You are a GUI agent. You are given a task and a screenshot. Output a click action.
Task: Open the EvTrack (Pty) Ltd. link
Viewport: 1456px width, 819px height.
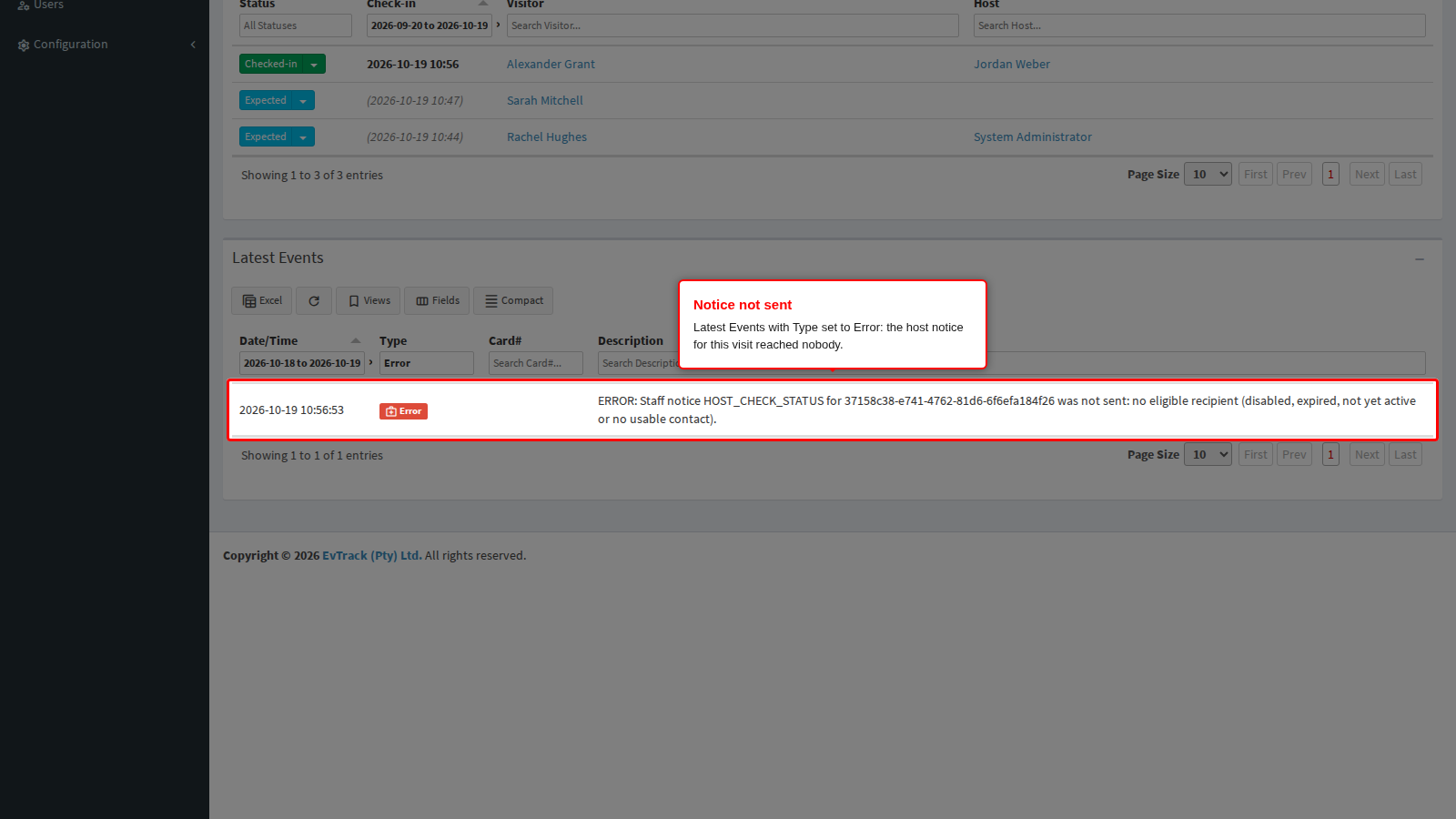point(371,556)
